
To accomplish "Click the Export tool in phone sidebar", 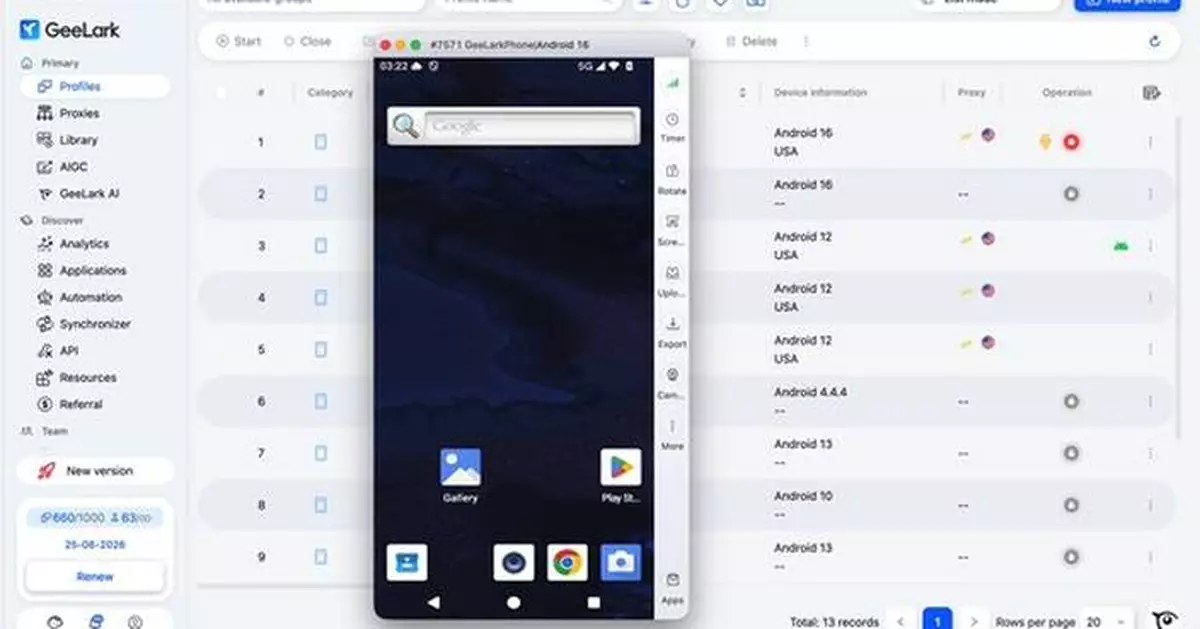I will click(672, 332).
